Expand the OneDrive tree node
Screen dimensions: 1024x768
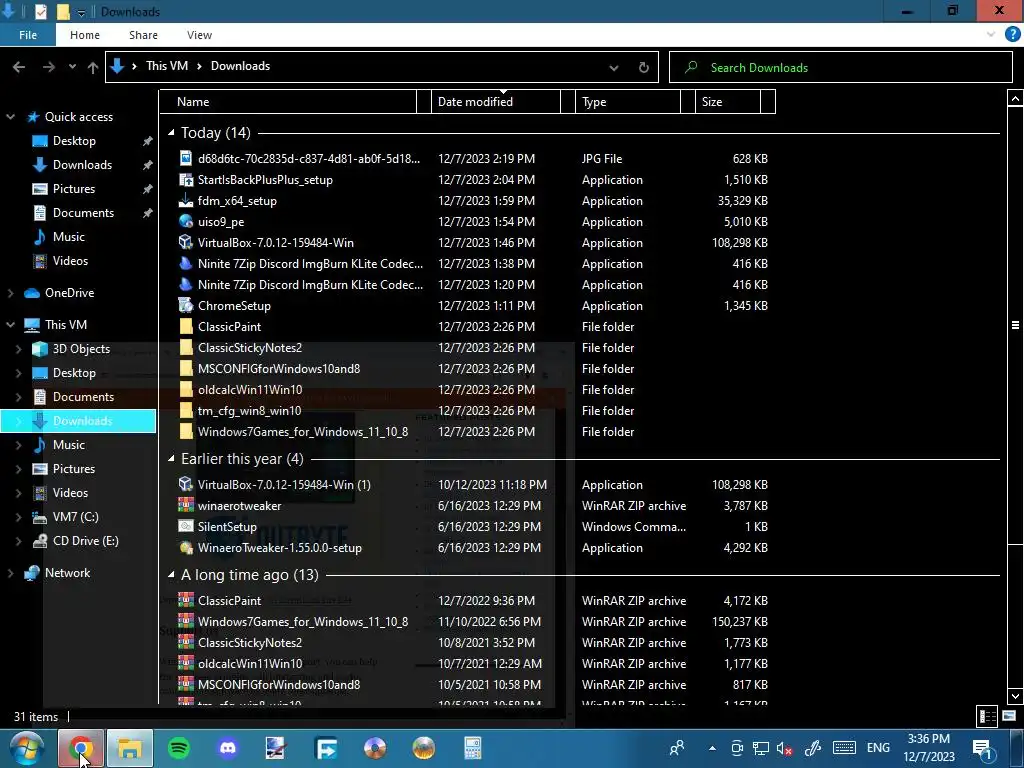pos(10,293)
